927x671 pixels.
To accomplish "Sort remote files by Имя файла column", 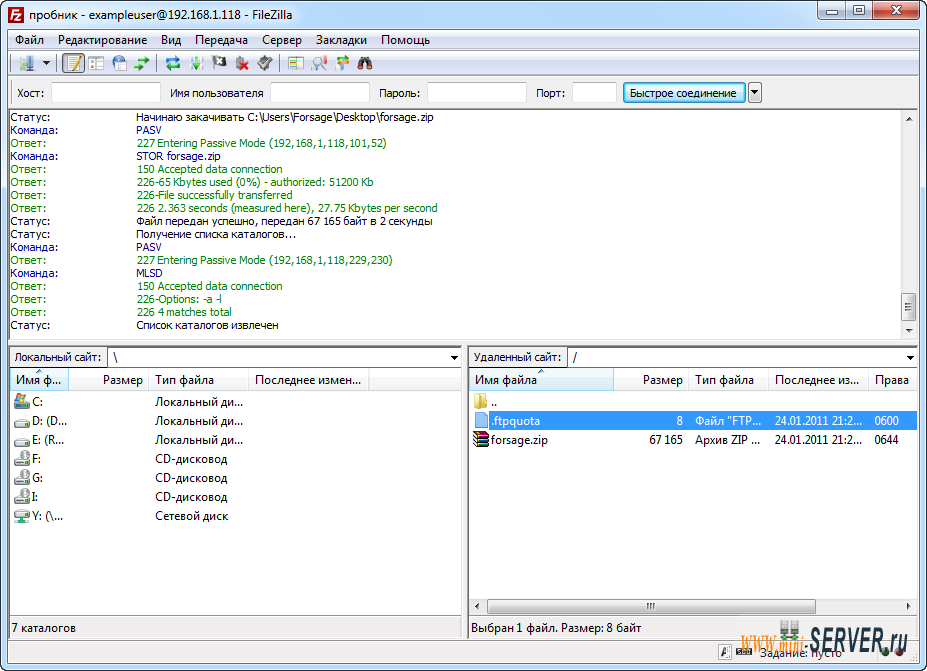I will [x=542, y=380].
